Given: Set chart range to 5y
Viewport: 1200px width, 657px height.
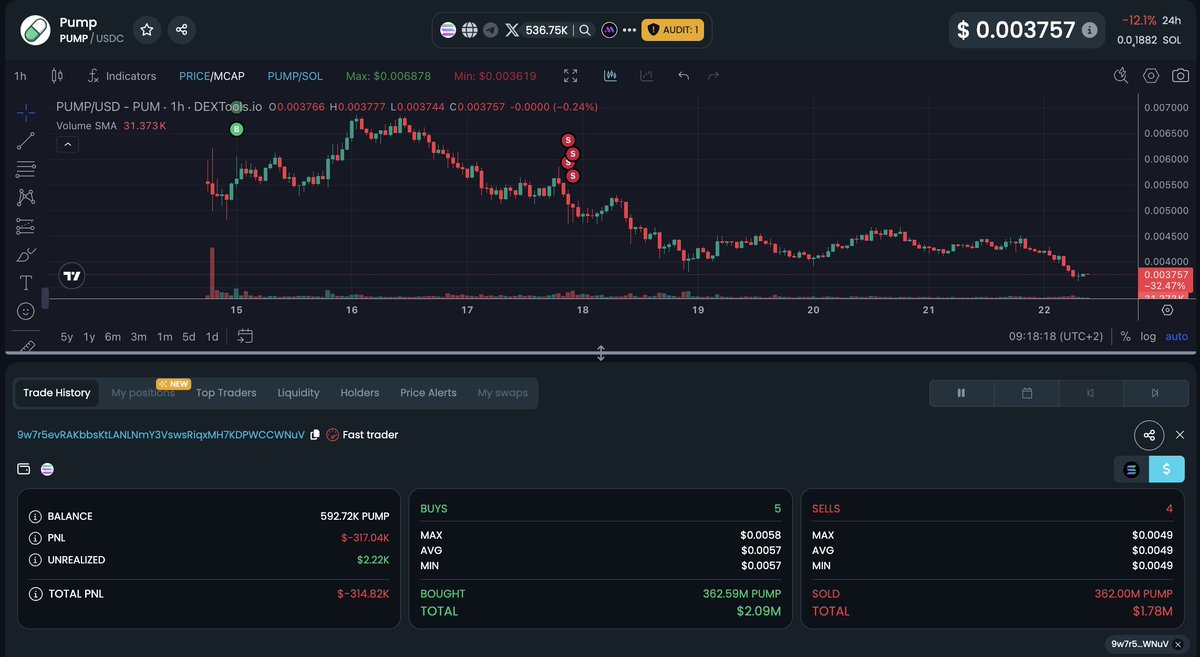Looking at the screenshot, I should point(66,337).
